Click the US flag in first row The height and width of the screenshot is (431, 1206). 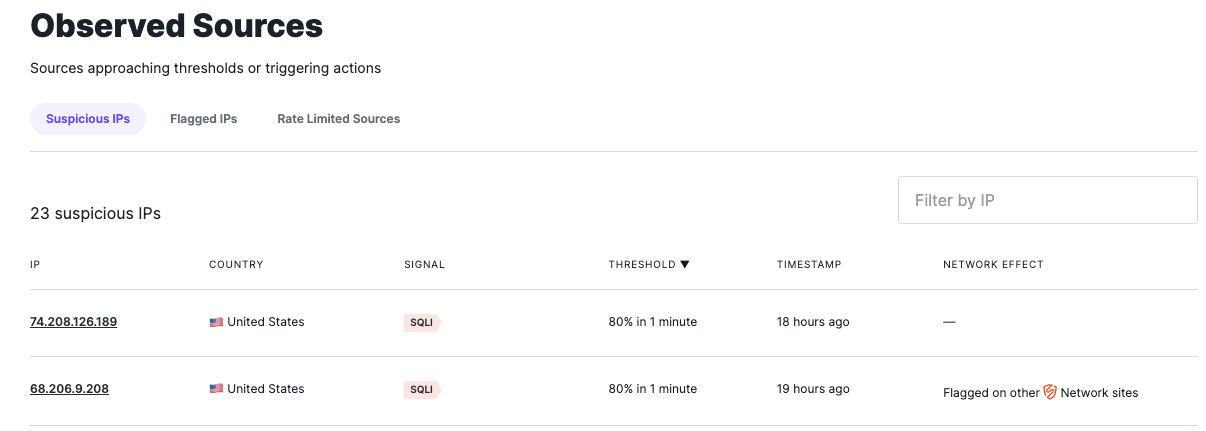[216, 323]
